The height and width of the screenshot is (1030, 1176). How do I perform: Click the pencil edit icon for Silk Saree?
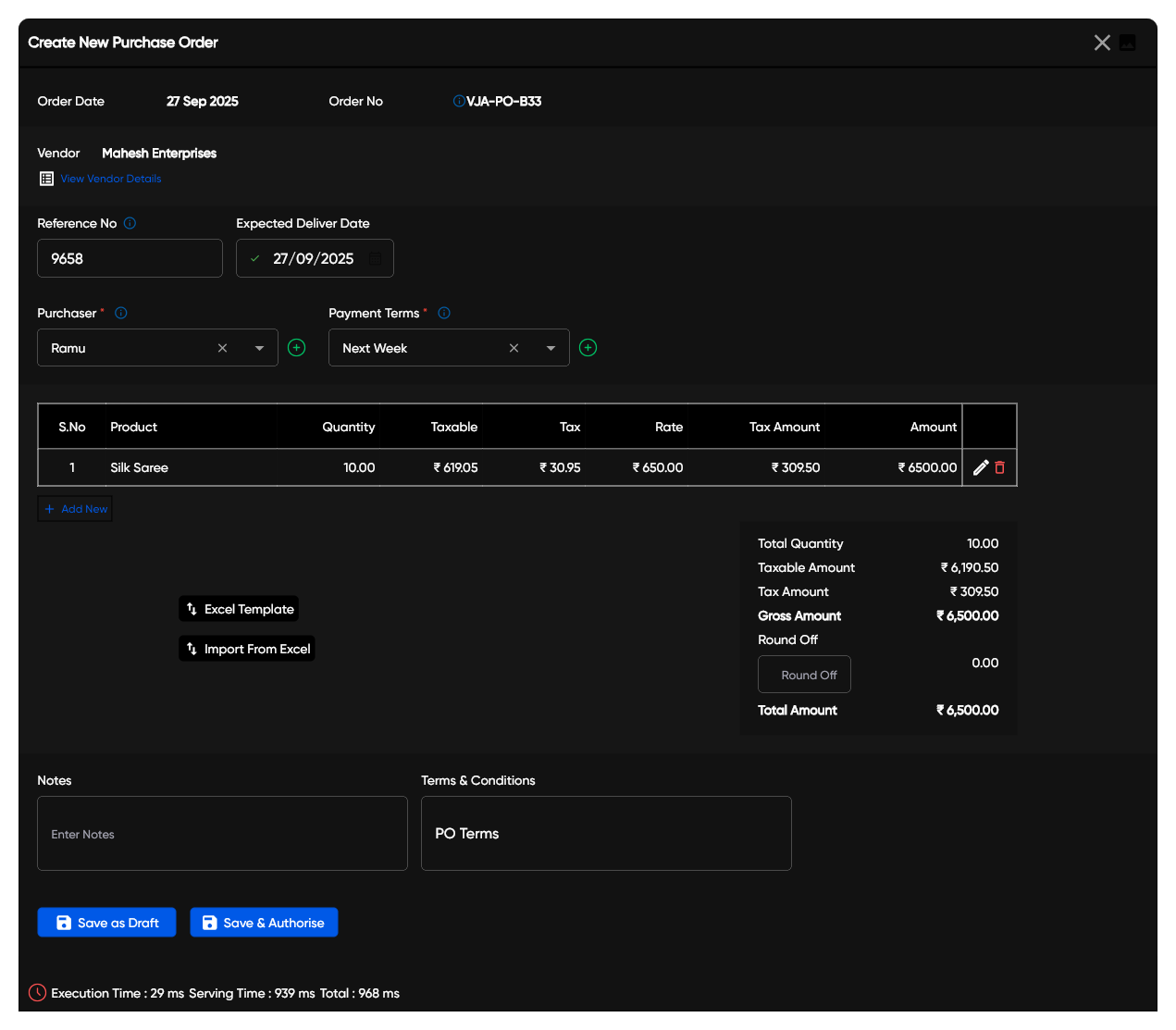pos(981,468)
